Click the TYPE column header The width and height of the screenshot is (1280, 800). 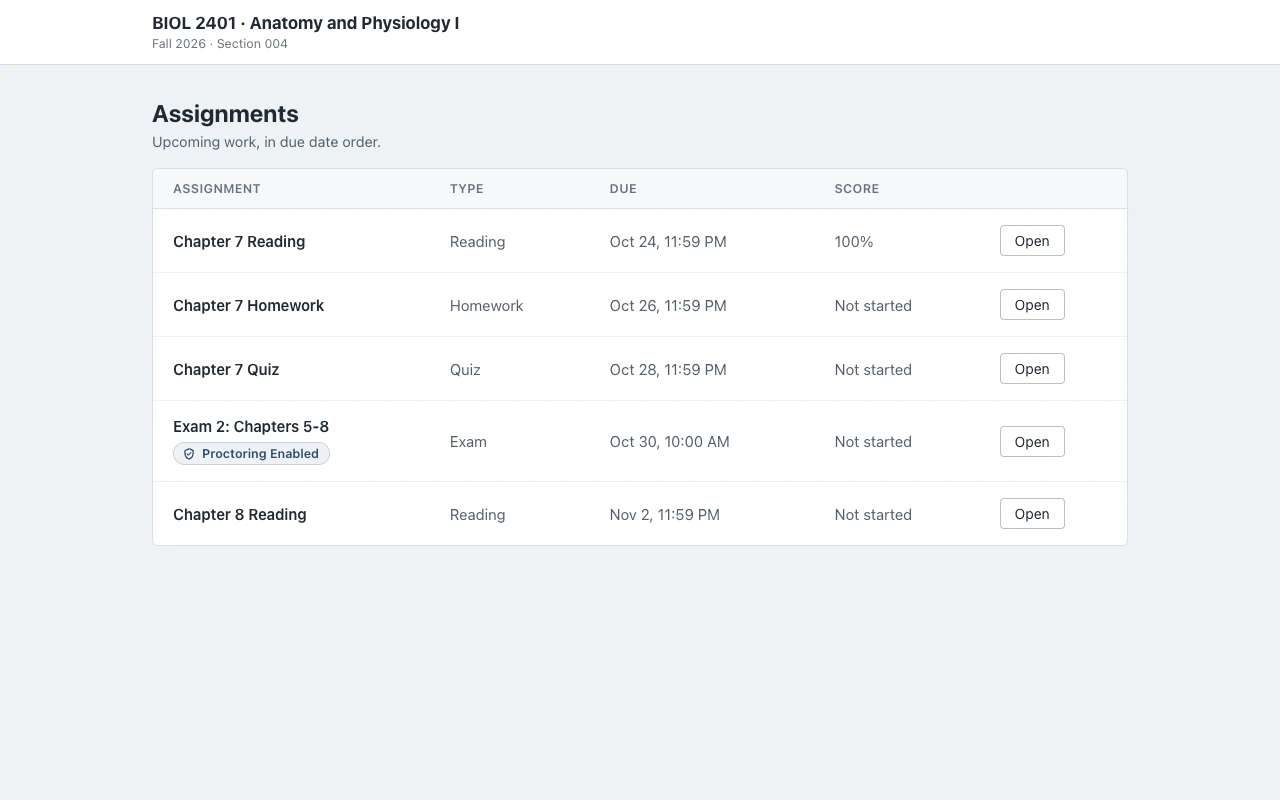[x=467, y=189]
